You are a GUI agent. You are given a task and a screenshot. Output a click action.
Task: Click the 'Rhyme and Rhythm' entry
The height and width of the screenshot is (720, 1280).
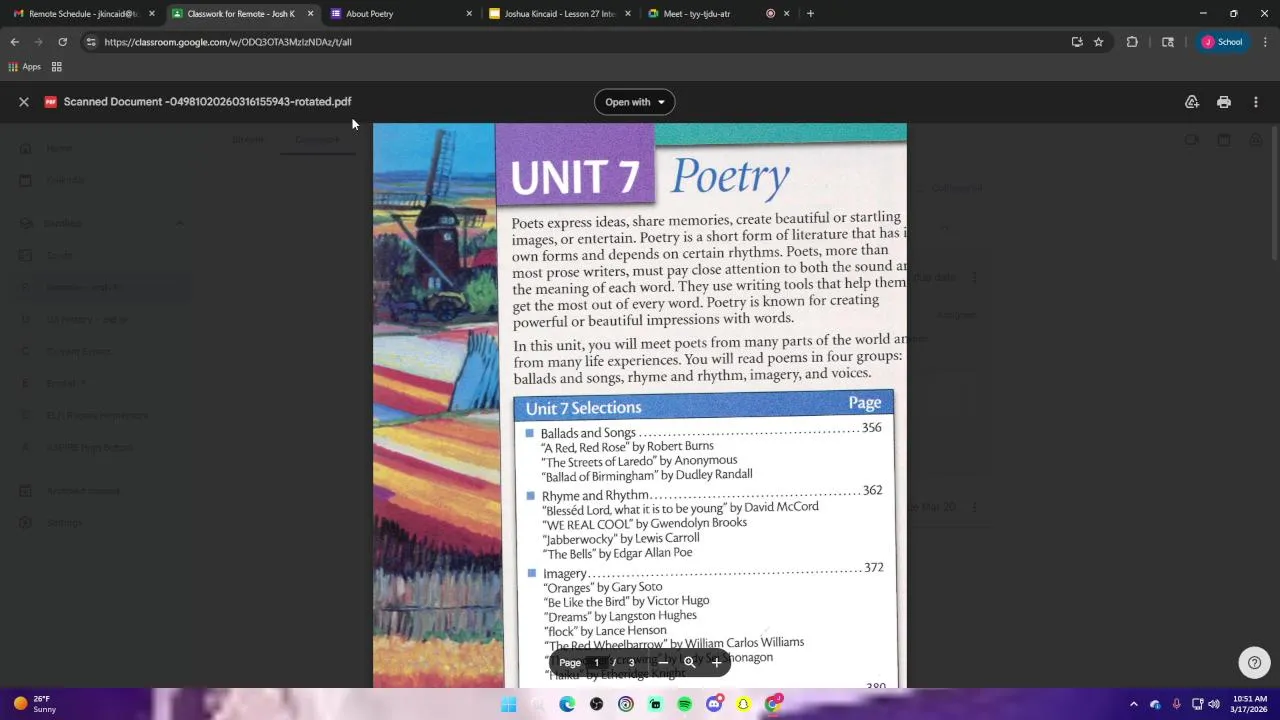(x=595, y=496)
